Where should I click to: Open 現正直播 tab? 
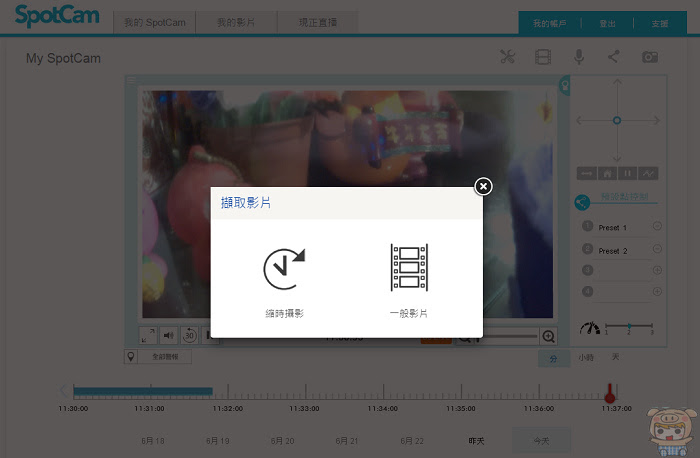pyautogui.click(x=318, y=22)
